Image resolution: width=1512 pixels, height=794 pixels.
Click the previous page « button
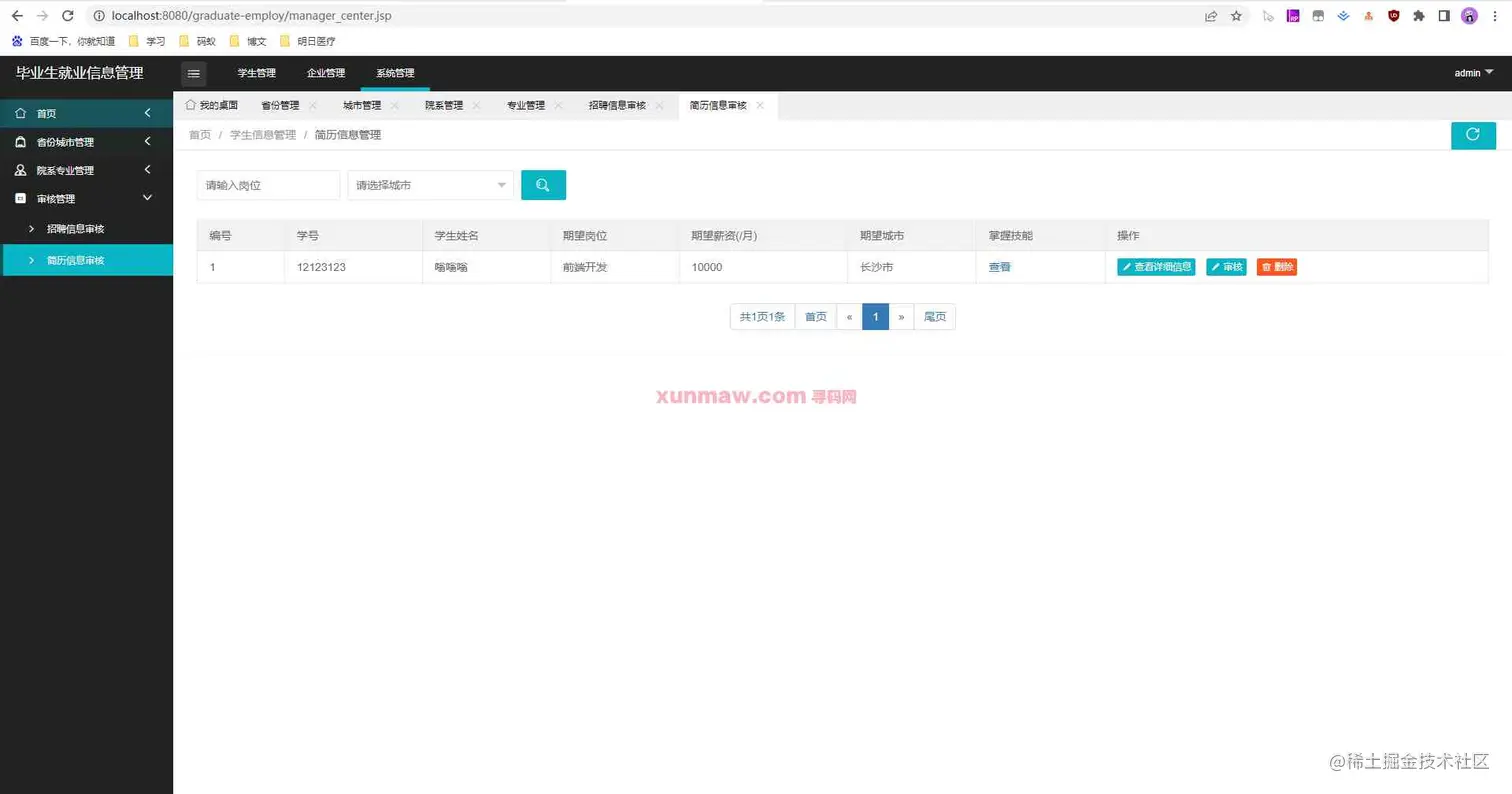click(x=849, y=317)
